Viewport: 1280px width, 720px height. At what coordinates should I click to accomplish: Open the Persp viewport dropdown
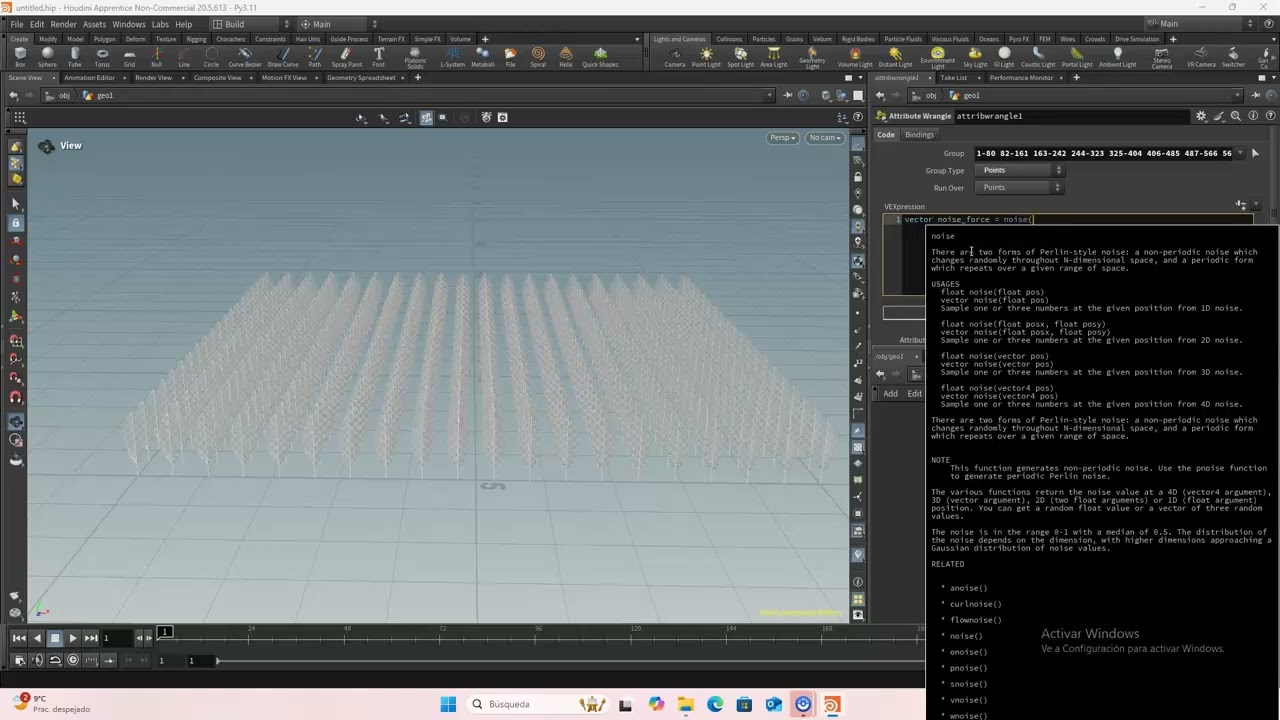pos(782,137)
